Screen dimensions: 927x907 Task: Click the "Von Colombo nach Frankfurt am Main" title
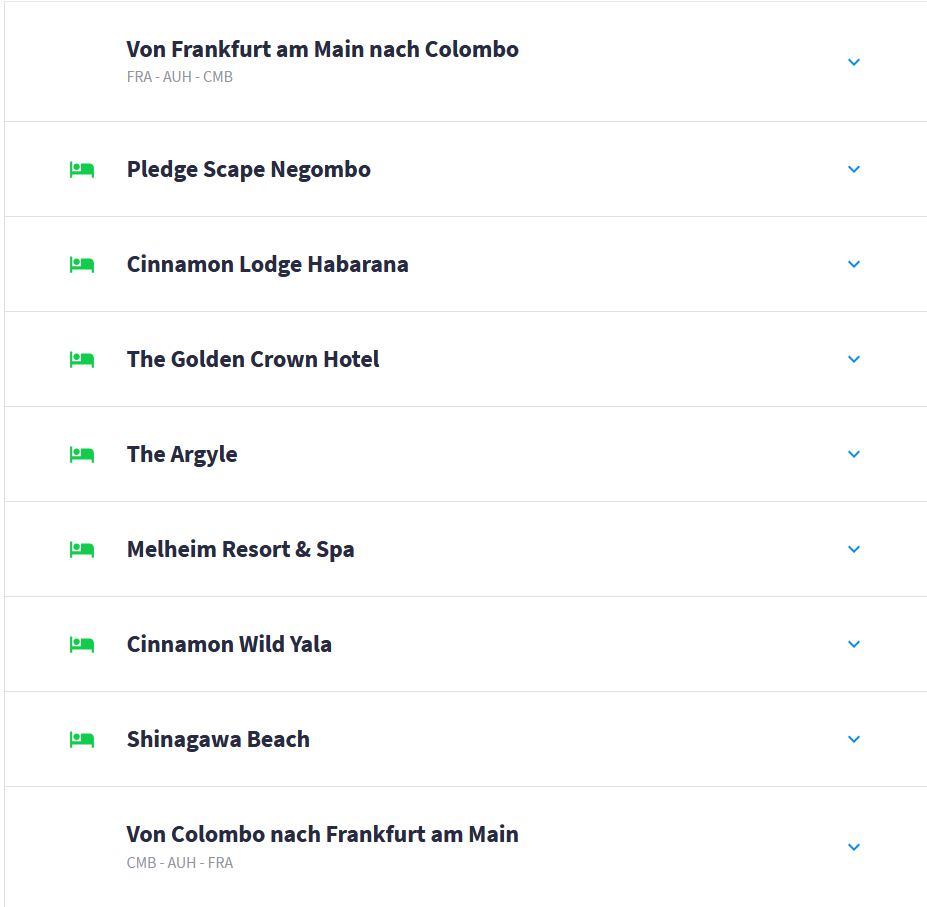pos(322,834)
